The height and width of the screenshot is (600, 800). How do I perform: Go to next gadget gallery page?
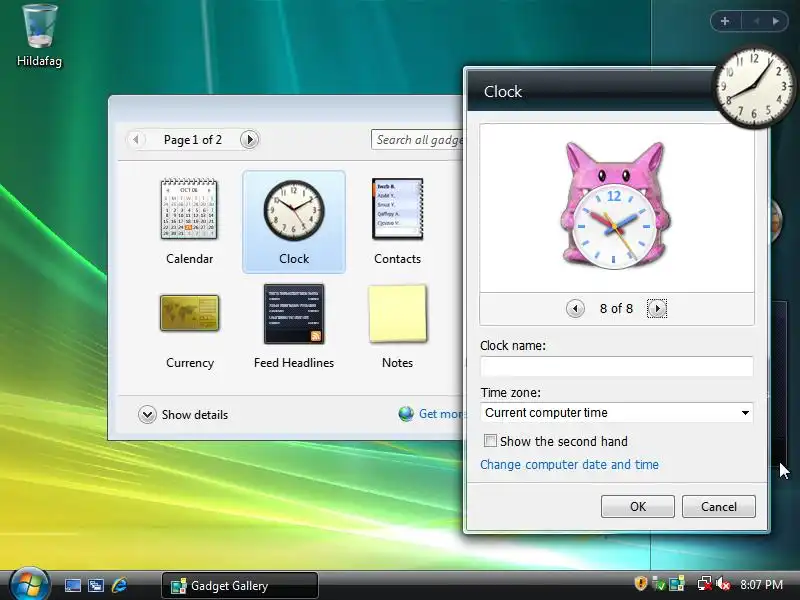[249, 139]
